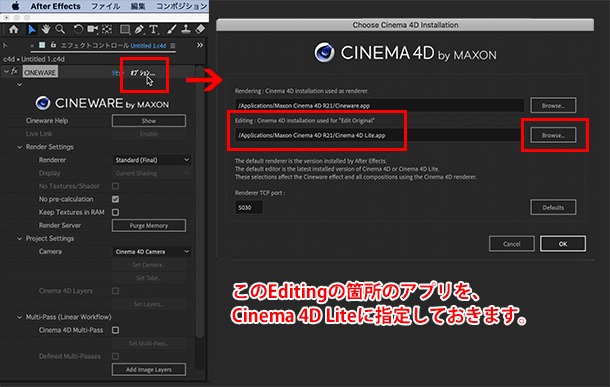610x387 pixels.
Task: Select the Pan Behind anchor tool
Action: tap(107, 30)
